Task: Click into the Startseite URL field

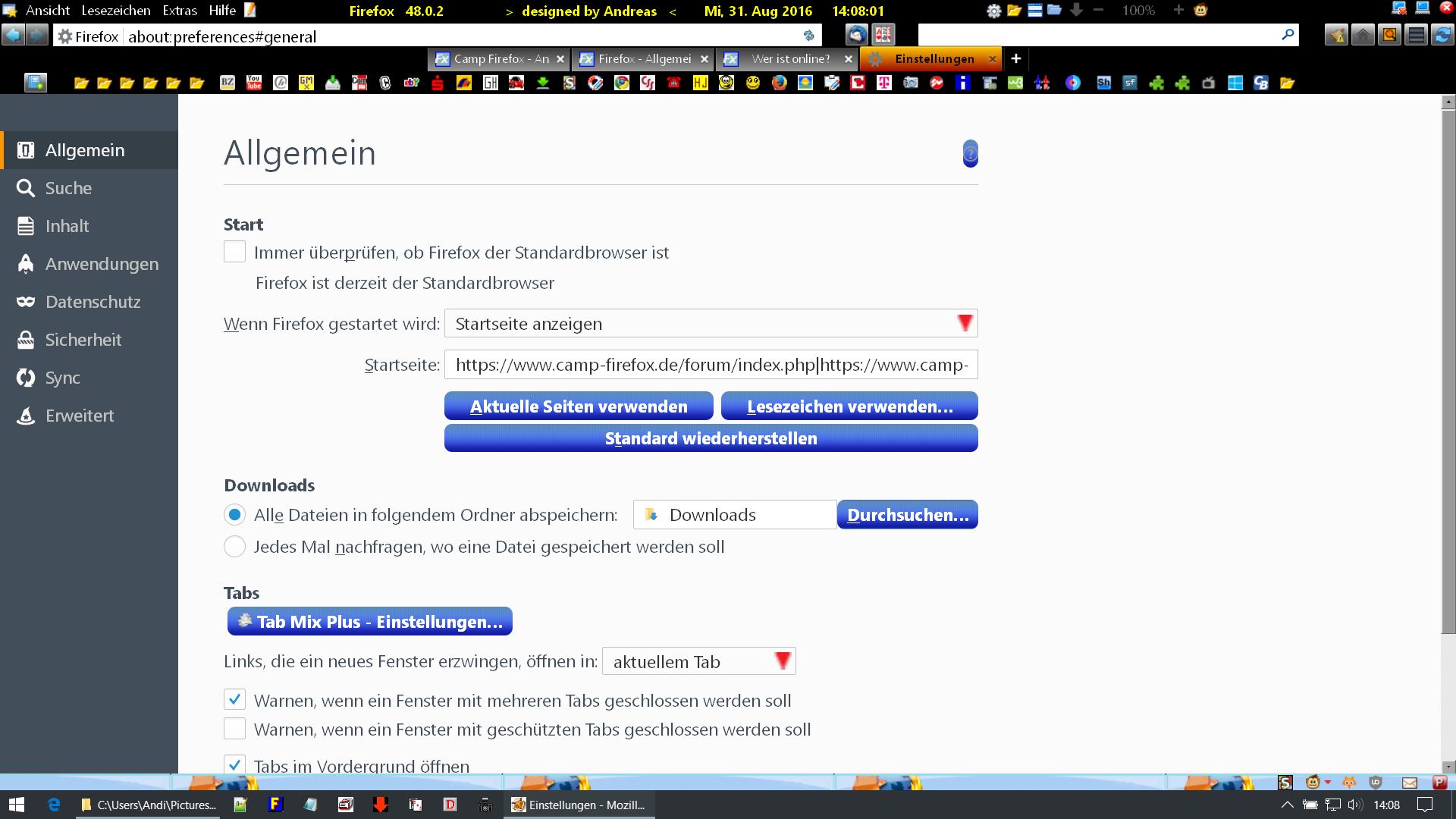Action: click(711, 365)
